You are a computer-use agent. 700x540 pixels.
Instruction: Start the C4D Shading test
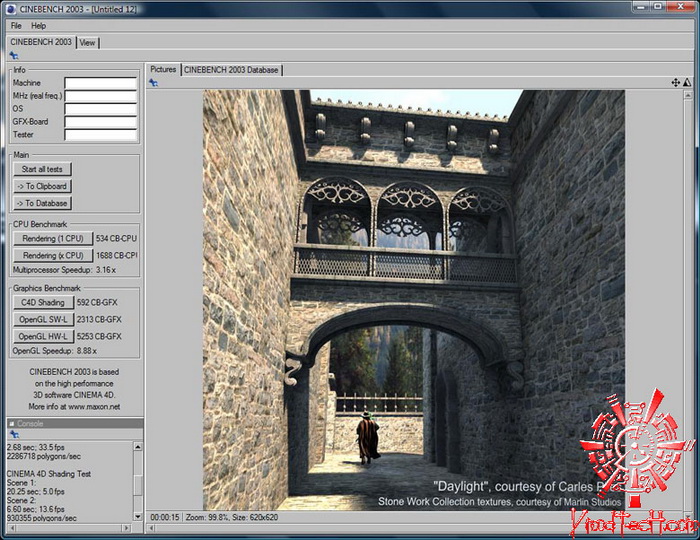[43, 303]
